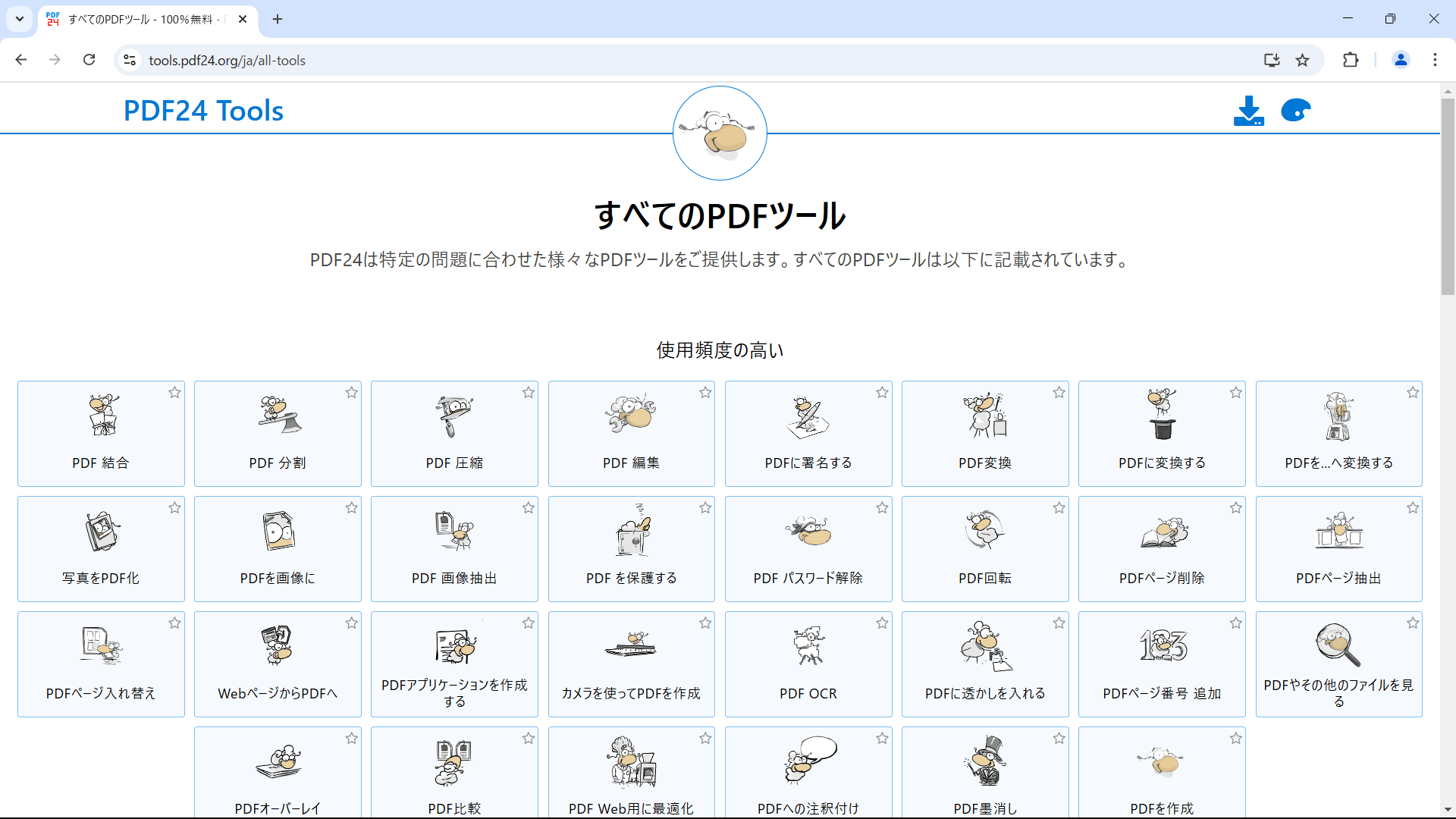Click the blue theme toggle icon in header
The width and height of the screenshot is (1456, 819).
pos(1296,111)
